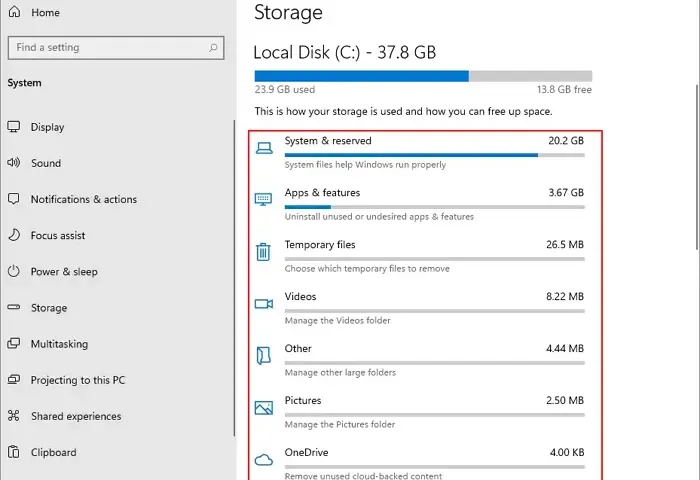700x480 pixels.
Task: Click the Notifications & actions icon
Action: (14, 199)
